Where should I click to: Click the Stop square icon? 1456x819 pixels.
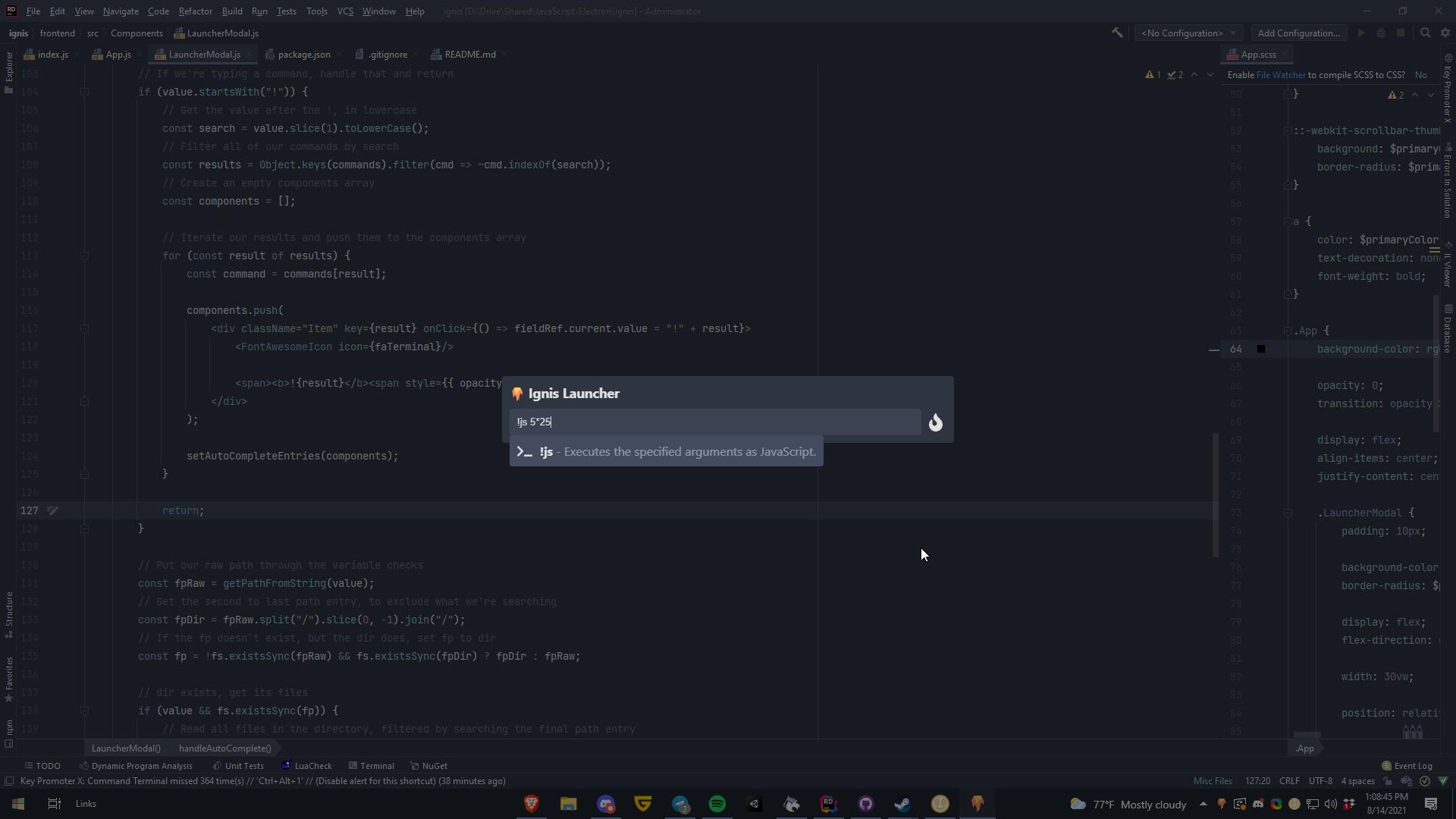pos(1401,33)
